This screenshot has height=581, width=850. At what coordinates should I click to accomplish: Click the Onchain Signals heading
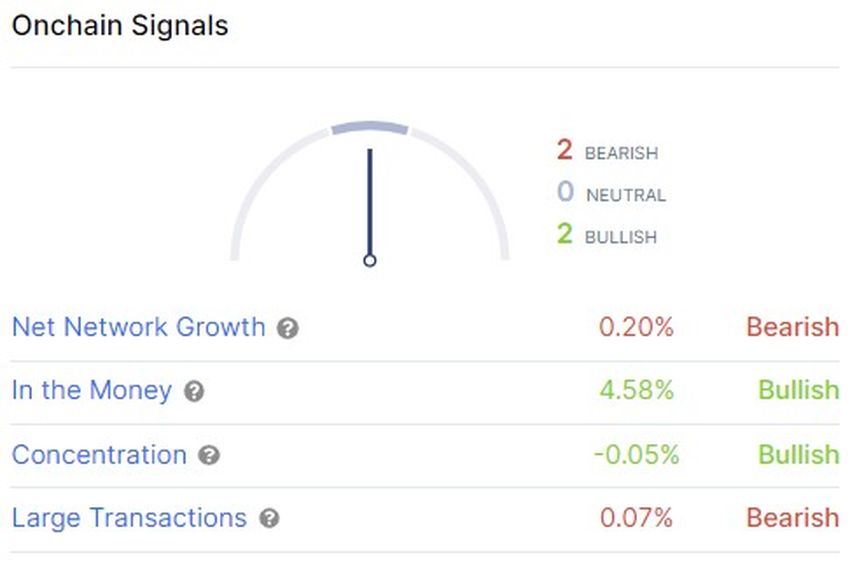tap(120, 26)
